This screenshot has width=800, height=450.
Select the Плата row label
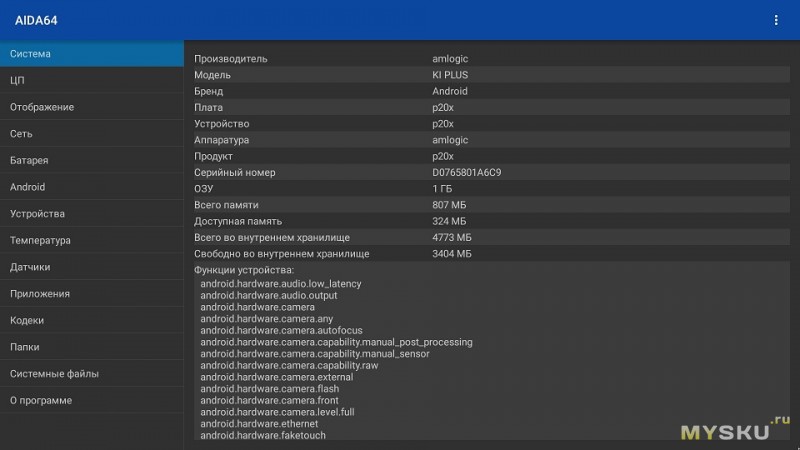pyautogui.click(x=208, y=108)
